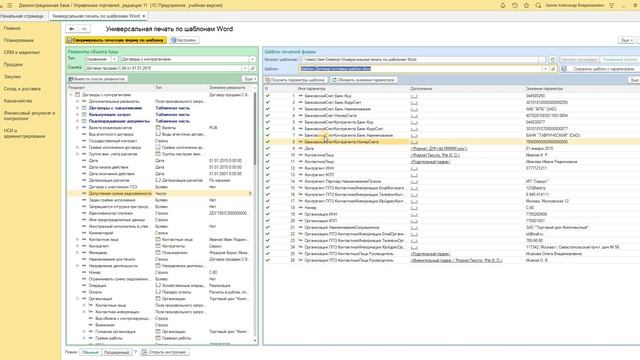Image resolution: width=640 pixels, height=360 pixels.
Task: Select the Допустимая сумма задолженности tree row
Action: [x=160, y=193]
